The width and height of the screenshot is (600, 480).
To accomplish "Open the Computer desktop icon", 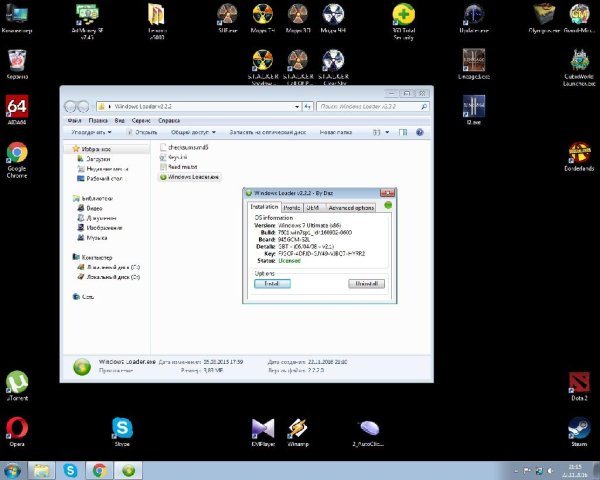I will (x=16, y=17).
